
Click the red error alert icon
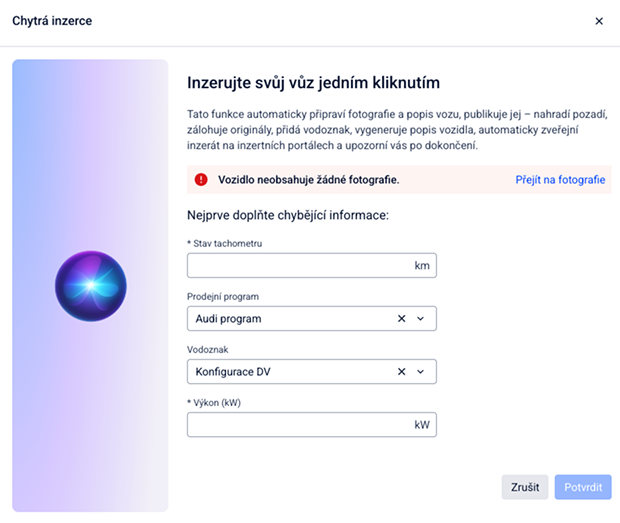point(201,180)
